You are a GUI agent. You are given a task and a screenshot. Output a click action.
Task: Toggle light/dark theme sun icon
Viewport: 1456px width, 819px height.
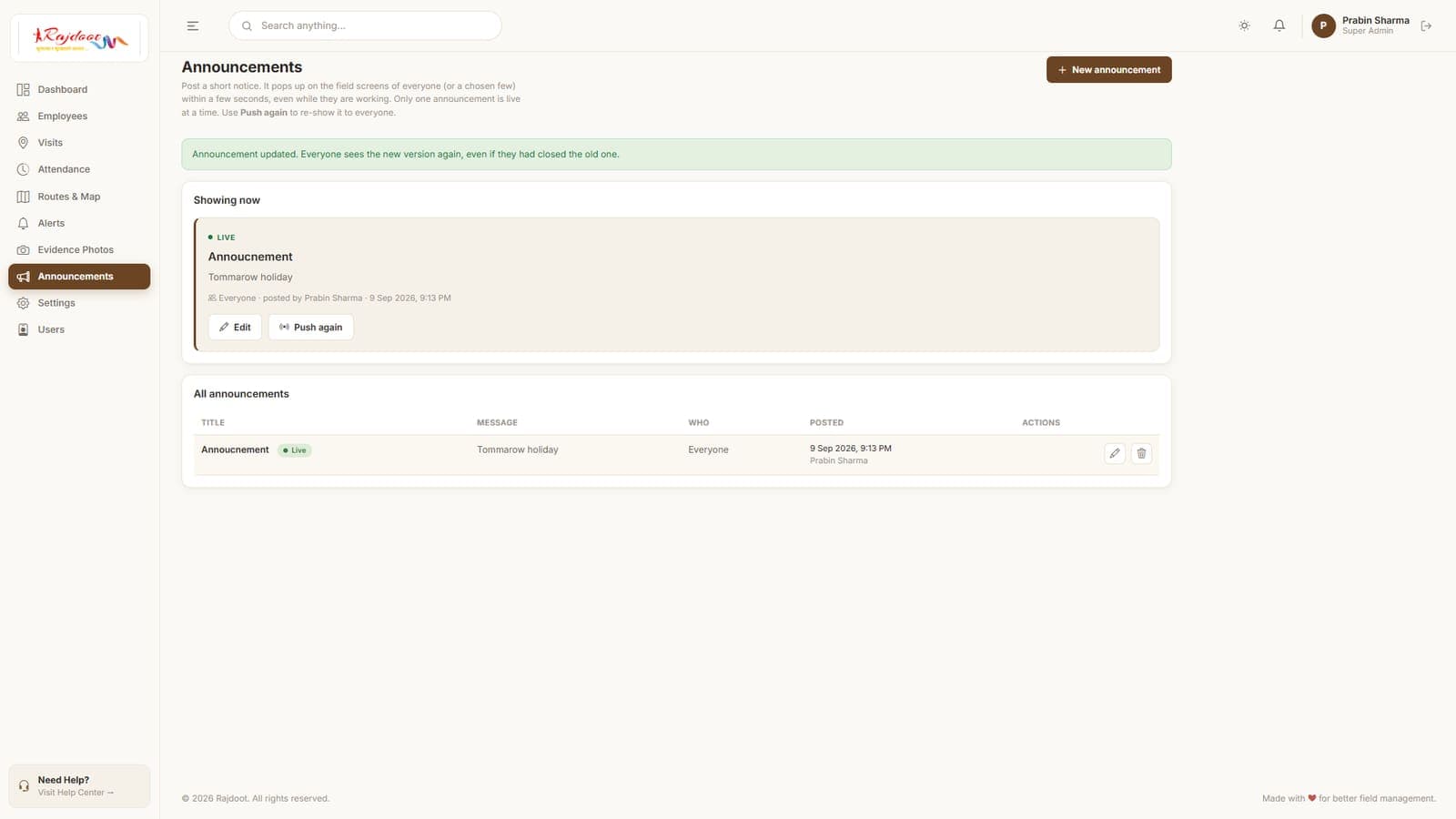tap(1244, 25)
